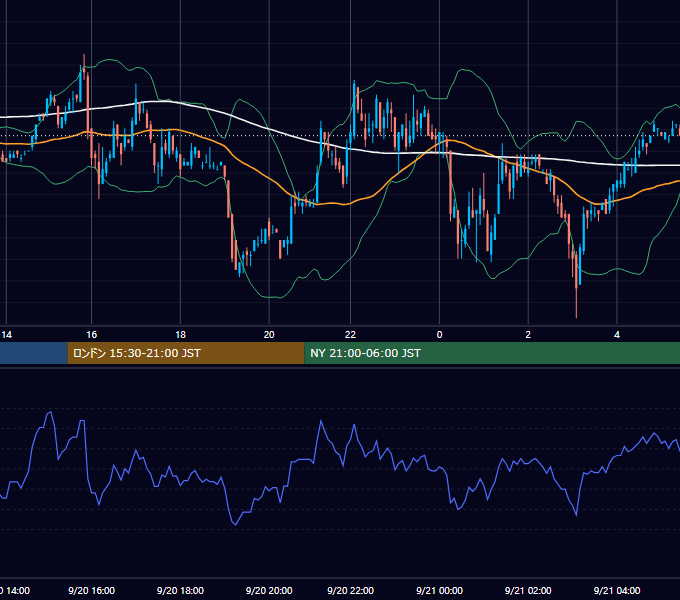Click the 16 hour label on the upper axis

(92, 335)
